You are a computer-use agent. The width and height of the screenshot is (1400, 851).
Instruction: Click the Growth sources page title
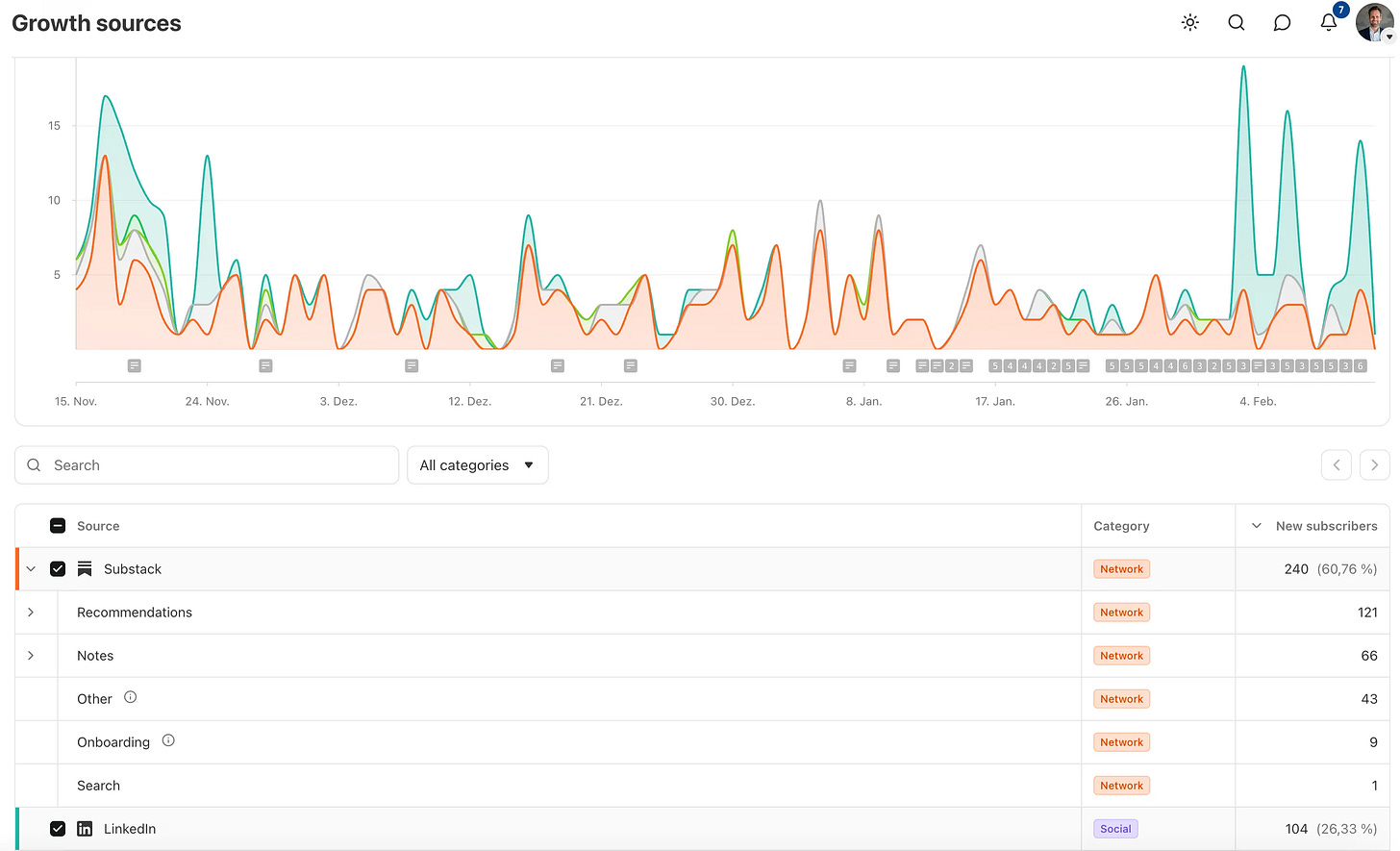point(96,23)
